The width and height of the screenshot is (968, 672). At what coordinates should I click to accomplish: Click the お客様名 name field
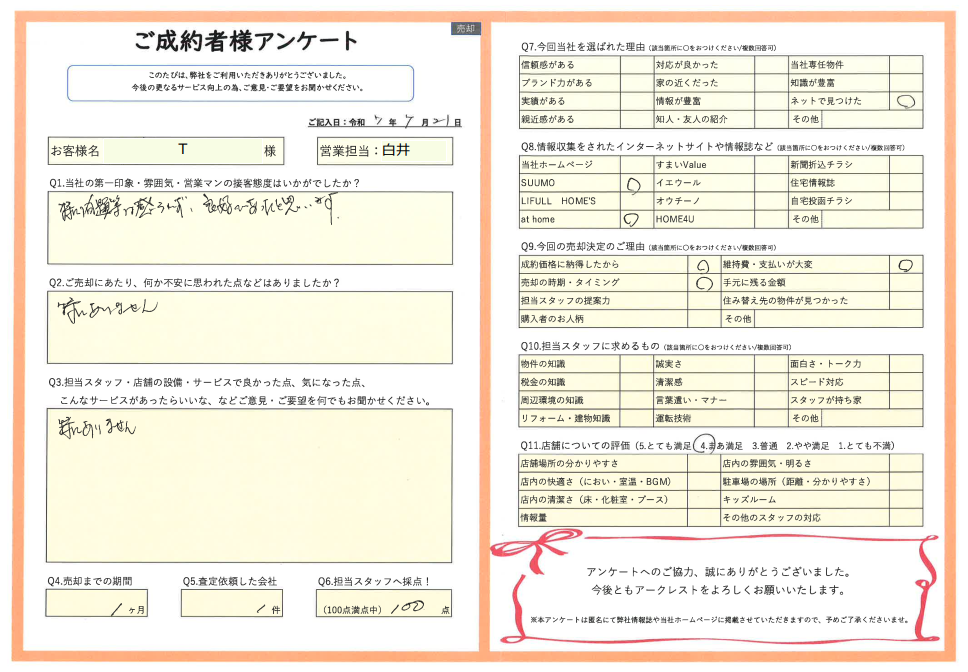coord(165,151)
